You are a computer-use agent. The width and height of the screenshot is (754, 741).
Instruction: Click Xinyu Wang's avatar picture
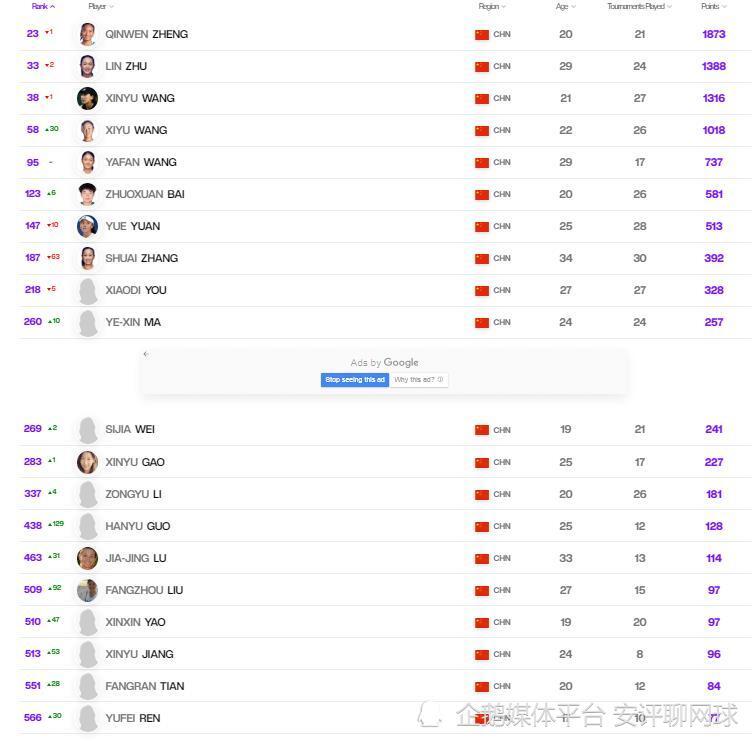click(88, 98)
